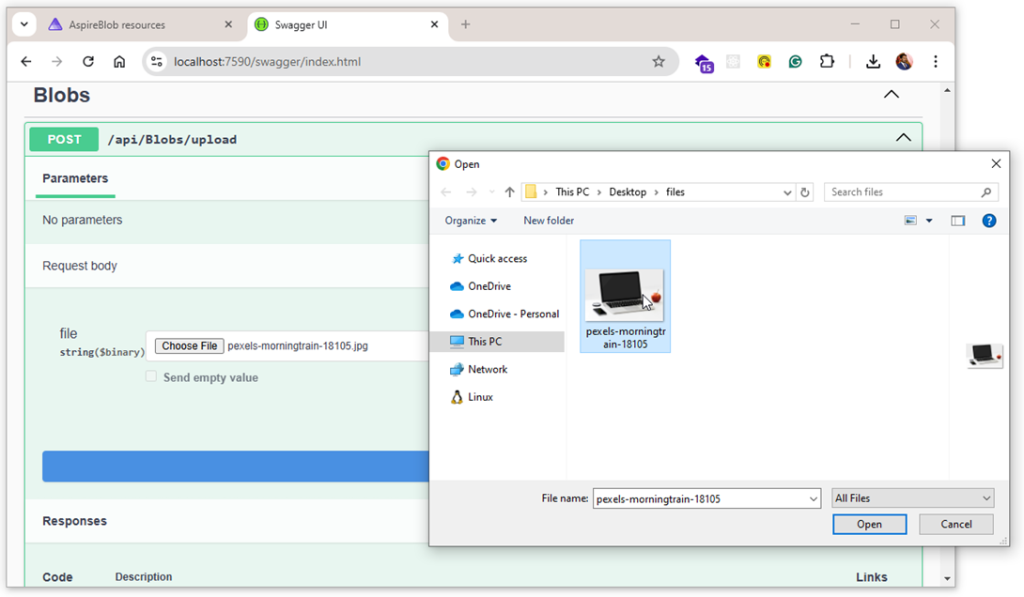Click the browser profile avatar
The height and width of the screenshot is (597, 1024).
(x=903, y=61)
